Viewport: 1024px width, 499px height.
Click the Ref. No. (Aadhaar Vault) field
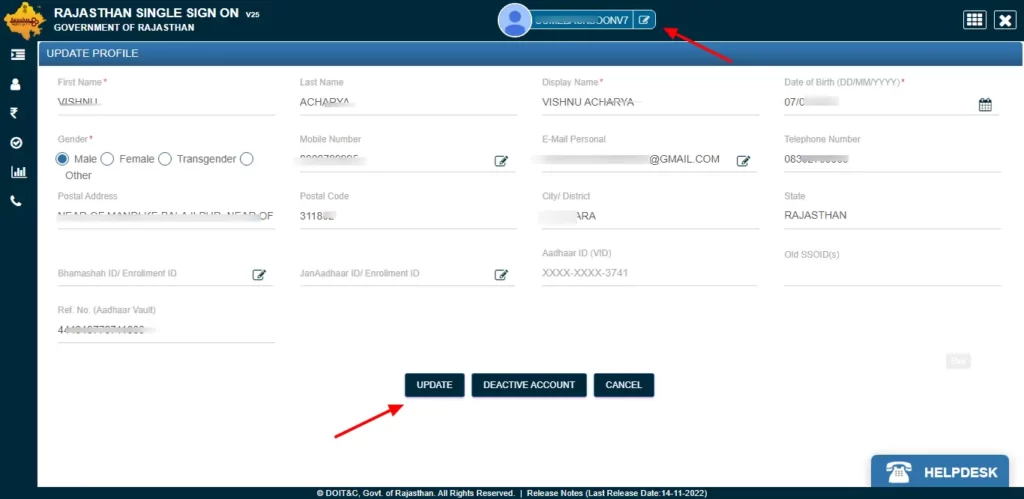click(166, 330)
